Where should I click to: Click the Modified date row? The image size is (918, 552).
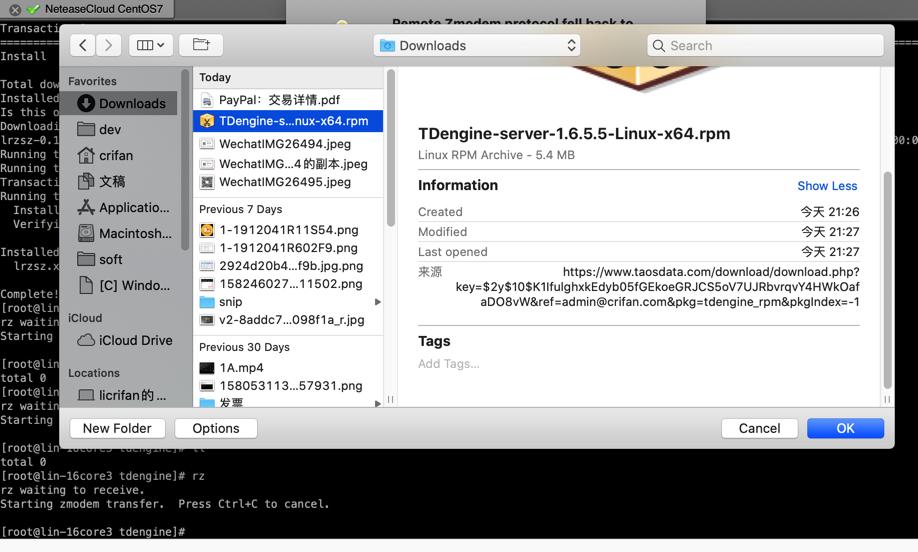(639, 232)
